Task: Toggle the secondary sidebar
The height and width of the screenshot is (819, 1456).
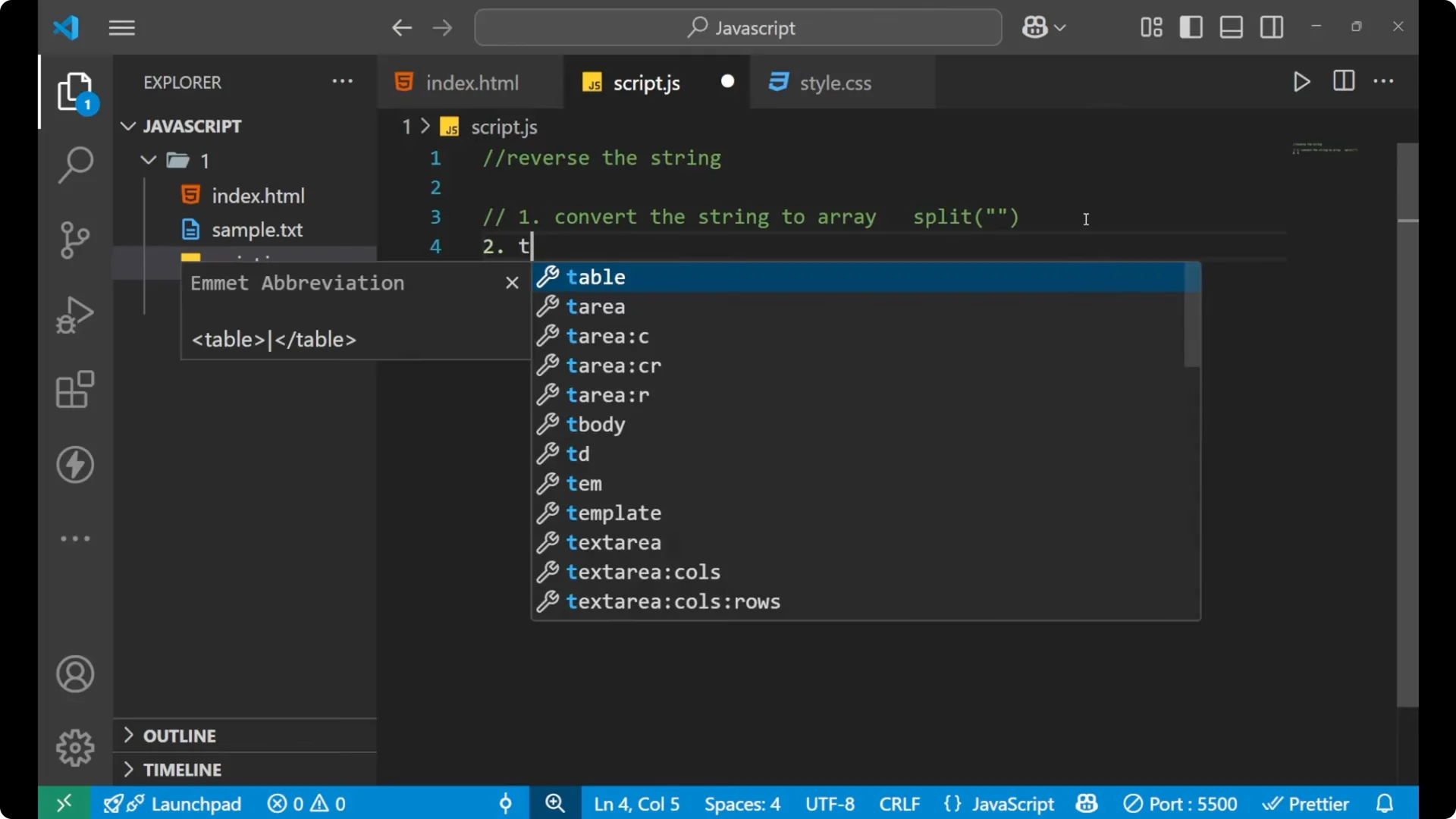Action: pos(1271,27)
